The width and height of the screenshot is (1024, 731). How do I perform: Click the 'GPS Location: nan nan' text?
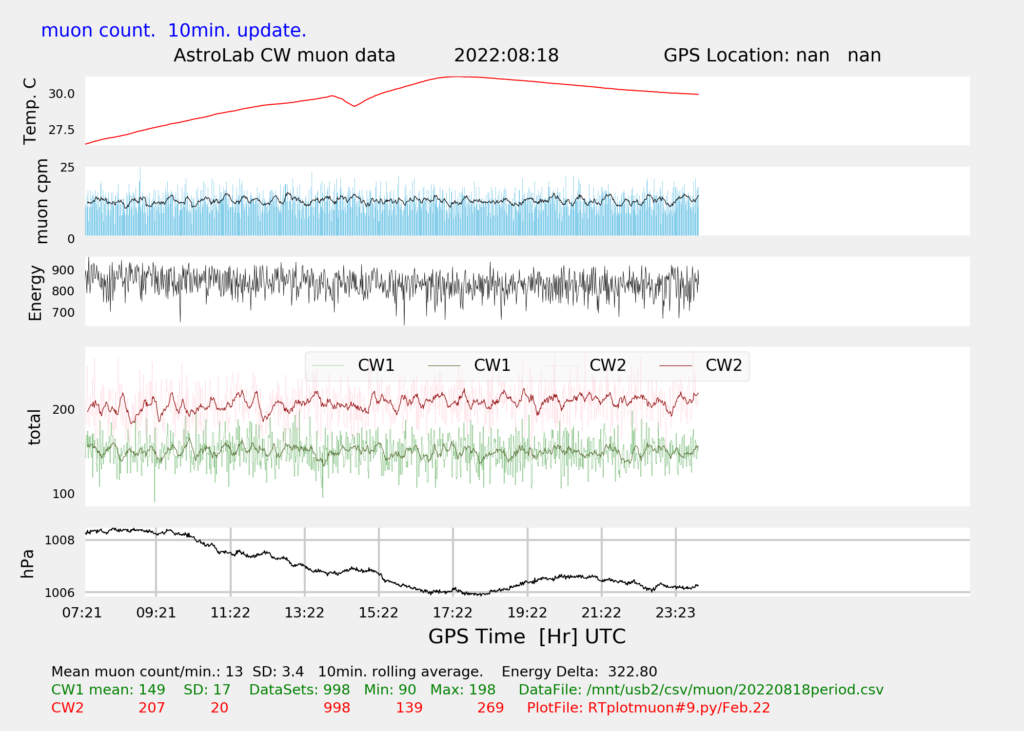point(772,56)
